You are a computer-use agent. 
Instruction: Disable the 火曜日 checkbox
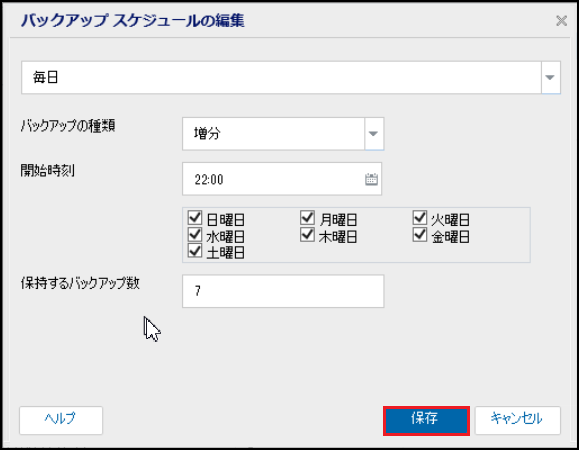pos(419,218)
